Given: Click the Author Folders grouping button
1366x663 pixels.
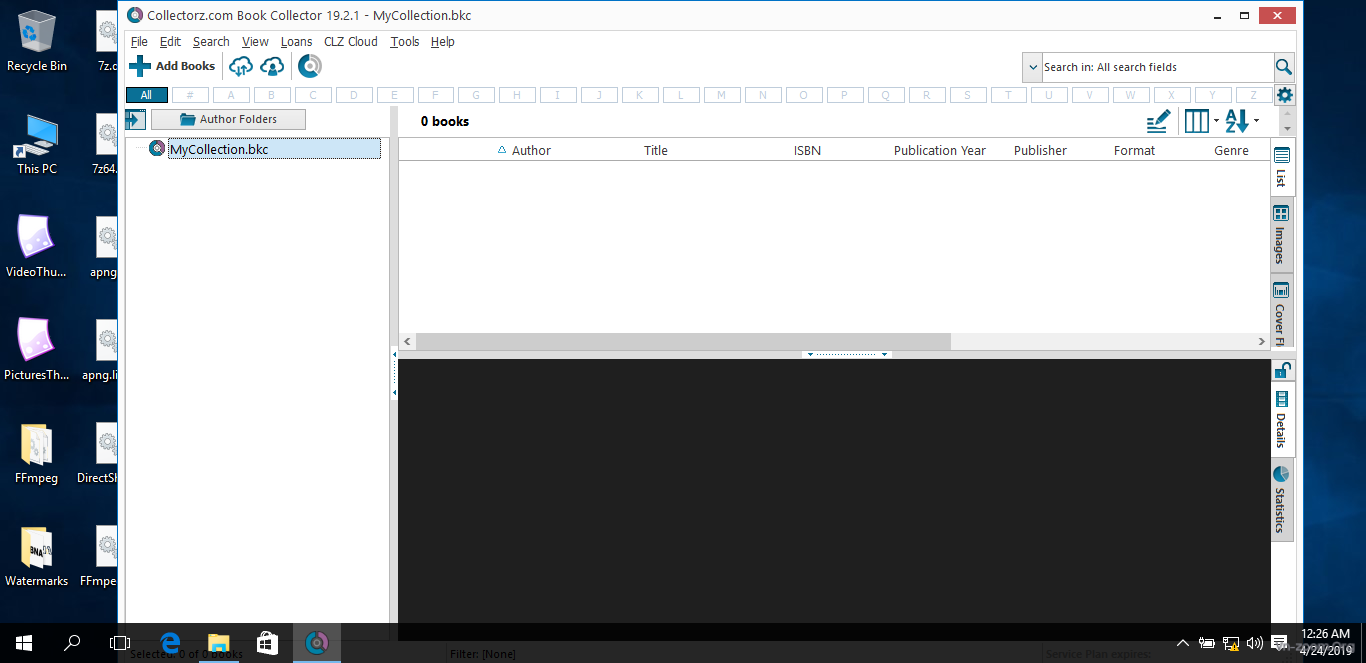Looking at the screenshot, I should click(x=228, y=119).
